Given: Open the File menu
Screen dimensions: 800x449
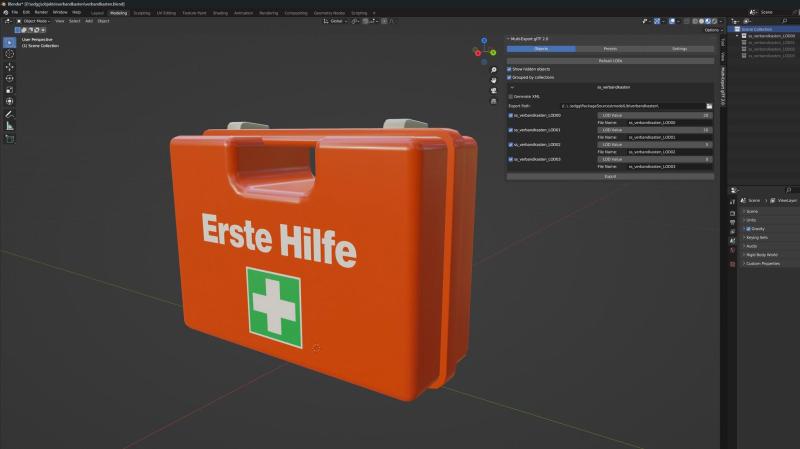Looking at the screenshot, I should point(15,12).
